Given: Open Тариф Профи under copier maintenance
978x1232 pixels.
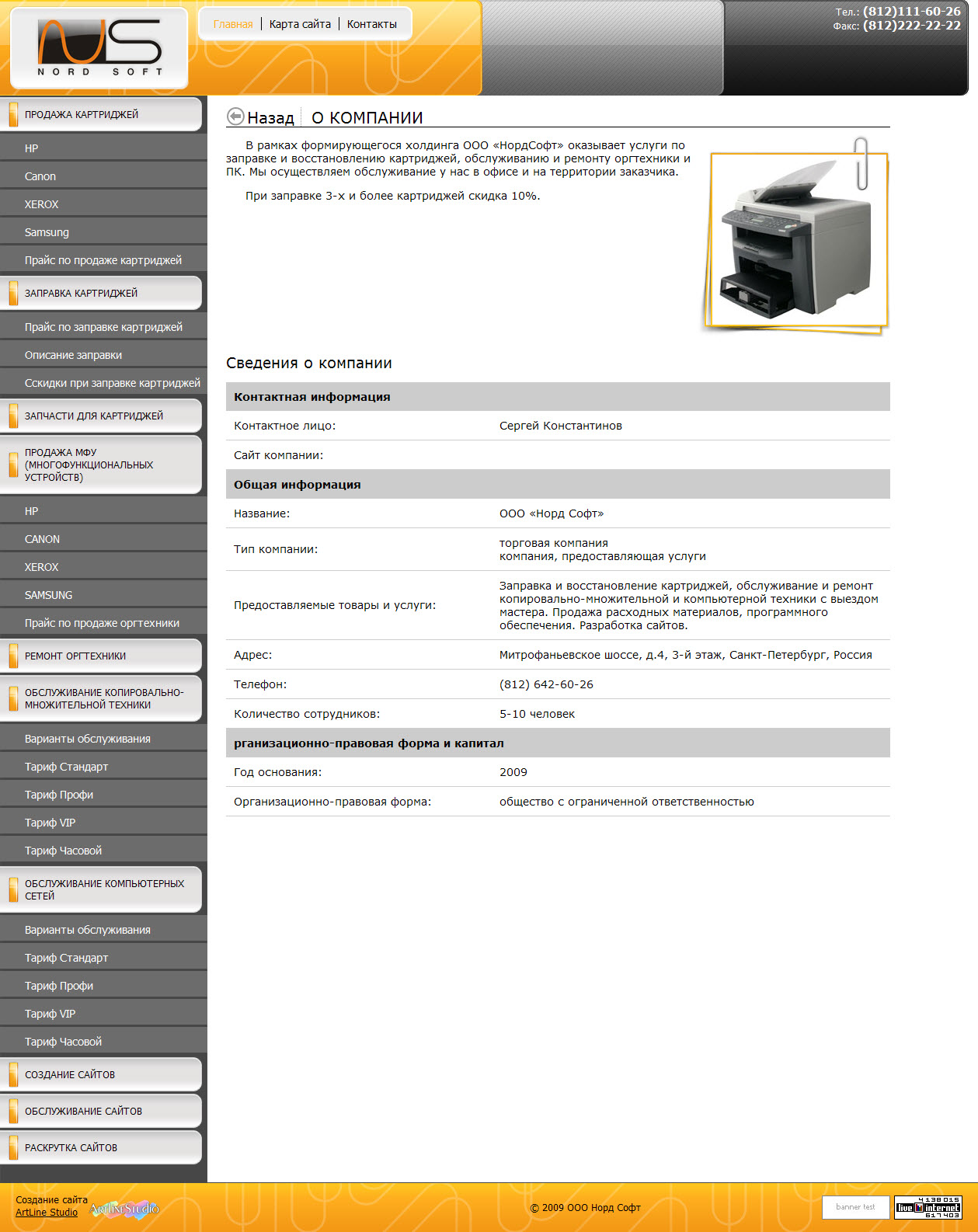Looking at the screenshot, I should tap(103, 795).
